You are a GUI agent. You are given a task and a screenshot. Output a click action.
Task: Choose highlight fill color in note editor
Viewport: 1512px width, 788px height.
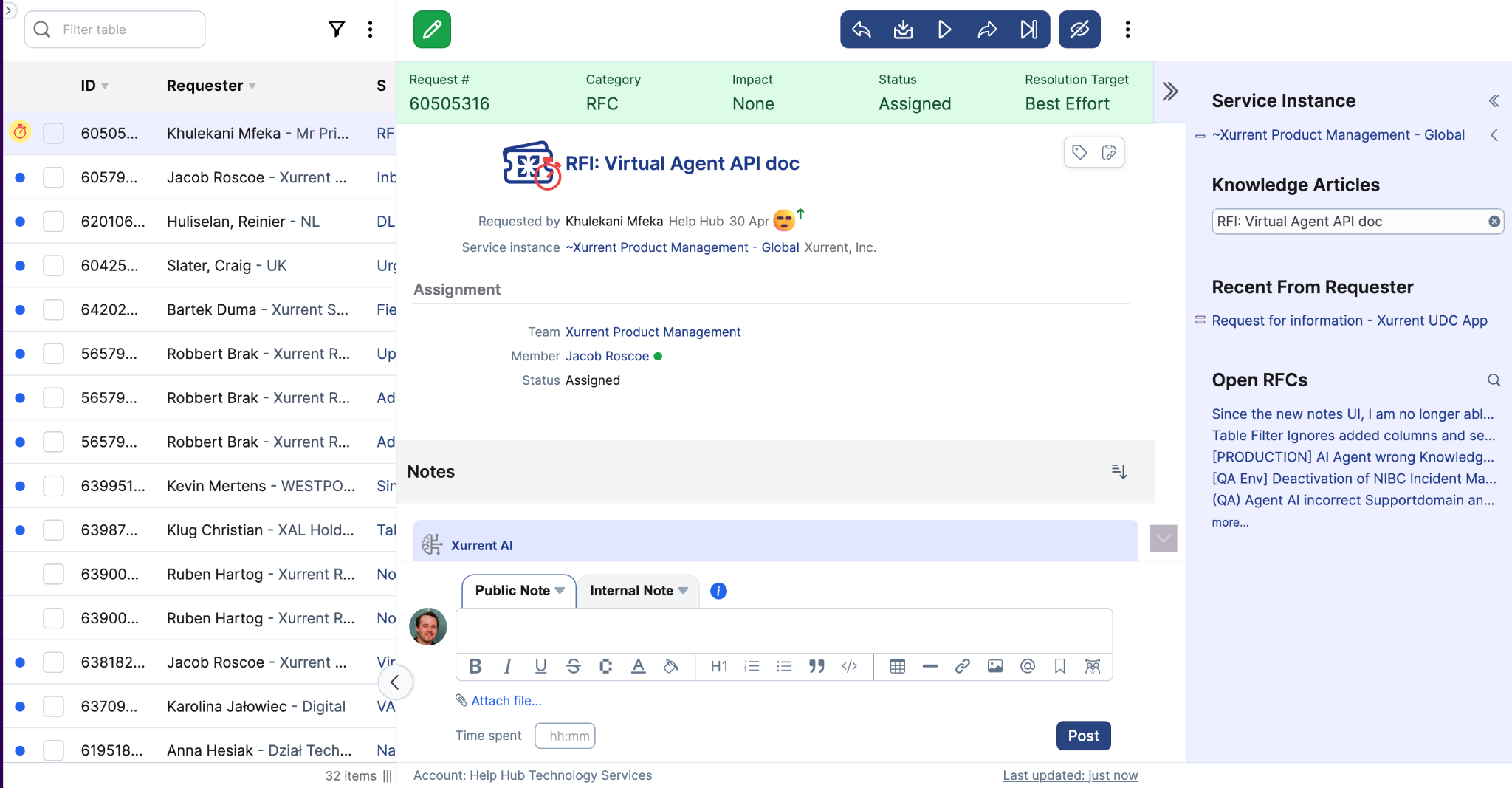tap(671, 666)
